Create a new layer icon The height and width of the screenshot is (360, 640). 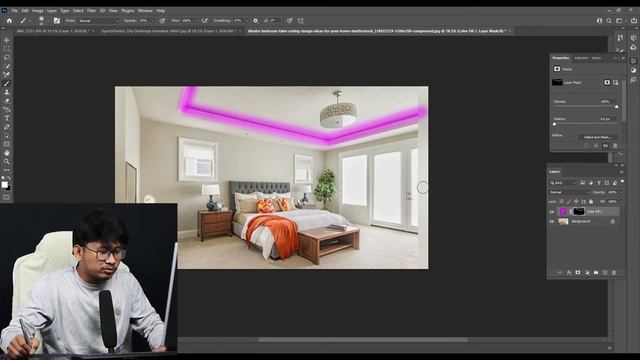605,273
